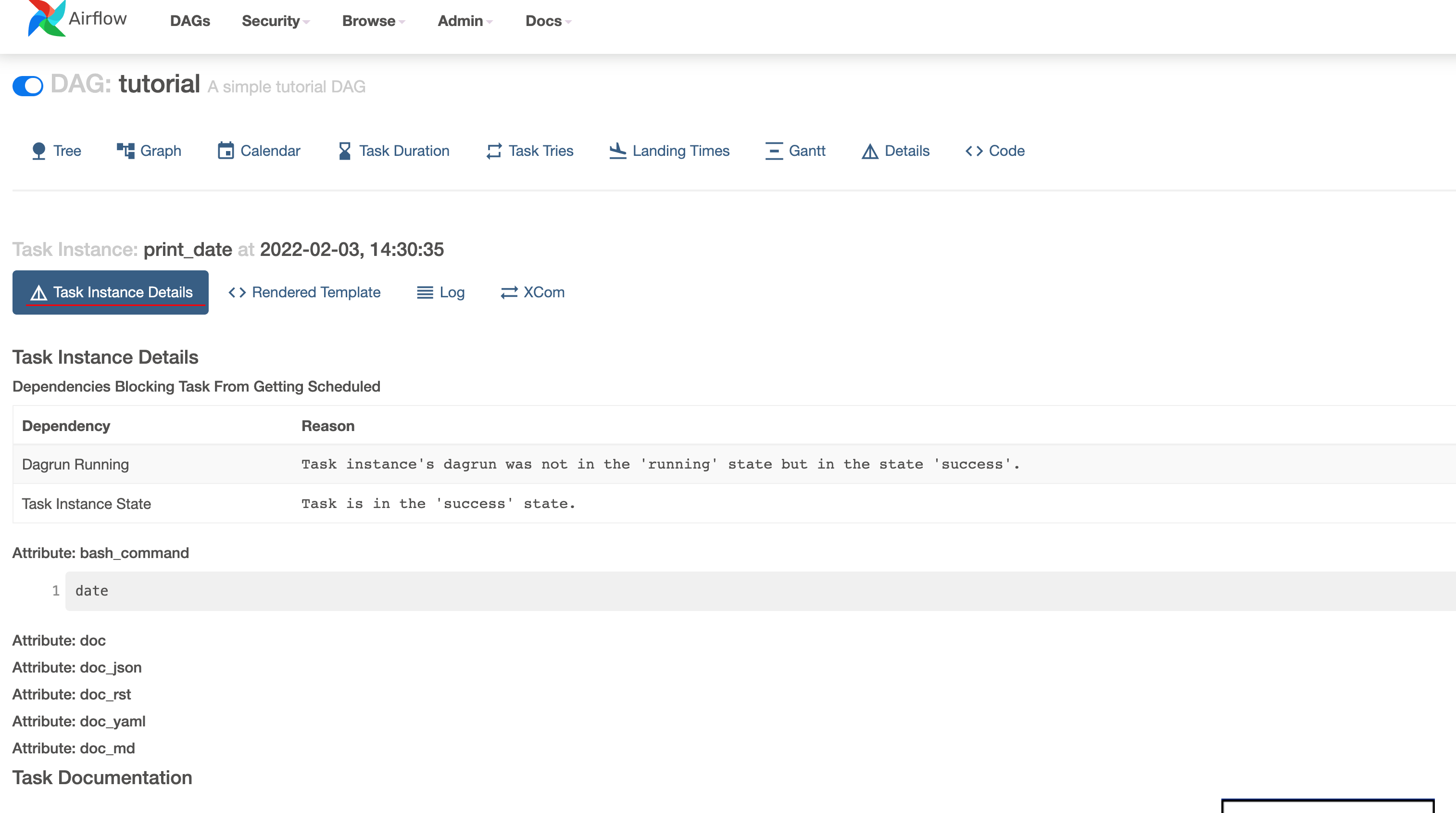Pause the tutorial DAG toggle switch
The width and height of the screenshot is (1456, 813).
(28, 86)
